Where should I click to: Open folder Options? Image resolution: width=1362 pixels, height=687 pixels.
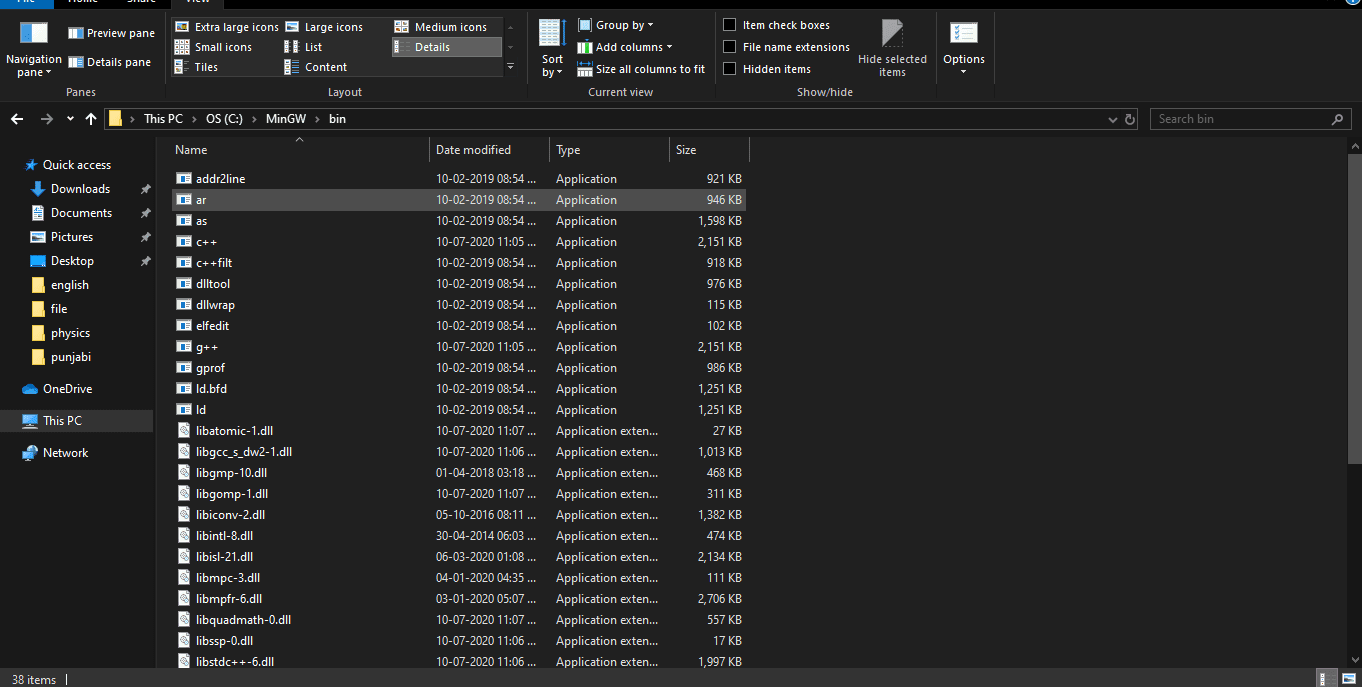point(963,47)
